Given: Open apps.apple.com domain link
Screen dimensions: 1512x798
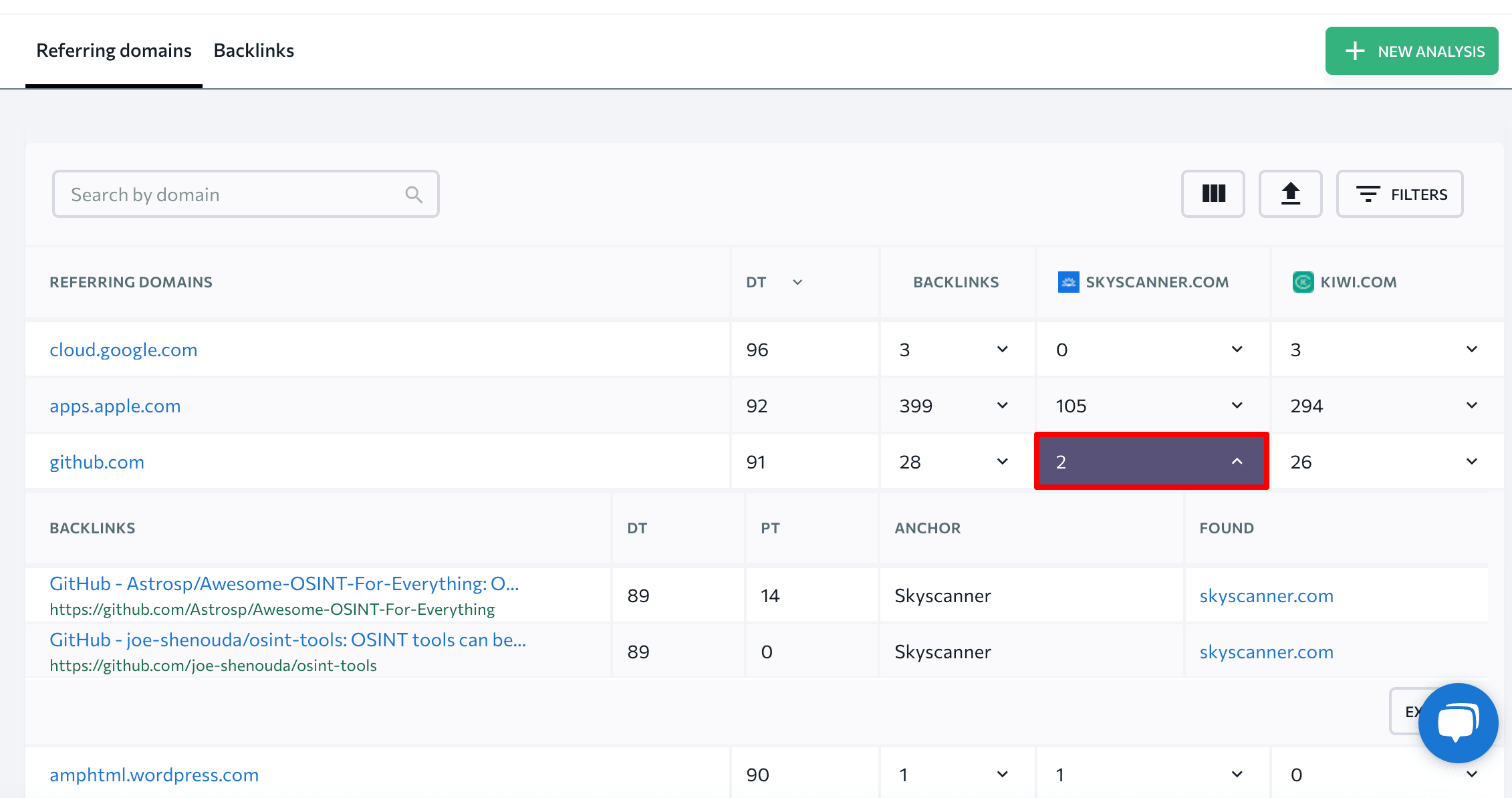Looking at the screenshot, I should coord(115,406).
